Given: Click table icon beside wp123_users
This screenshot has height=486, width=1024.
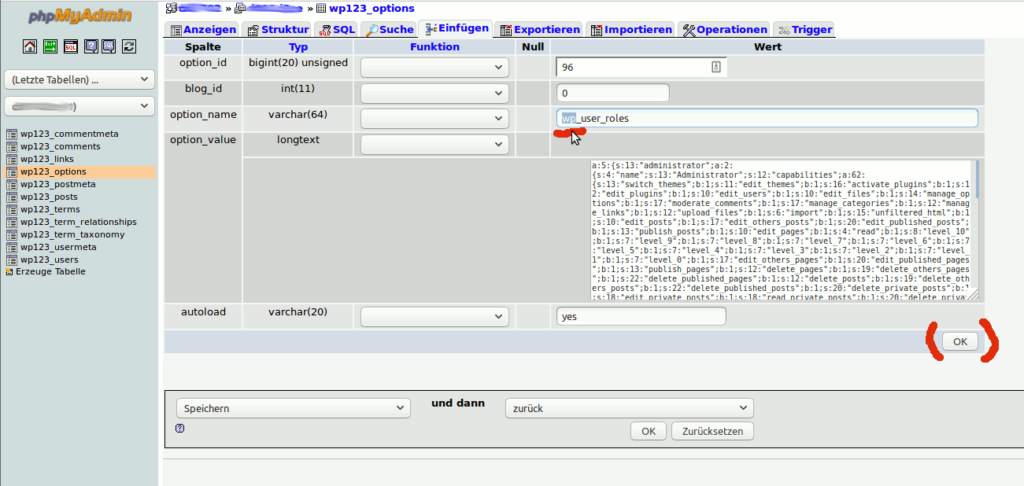Looking at the screenshot, I should [x=11, y=259].
